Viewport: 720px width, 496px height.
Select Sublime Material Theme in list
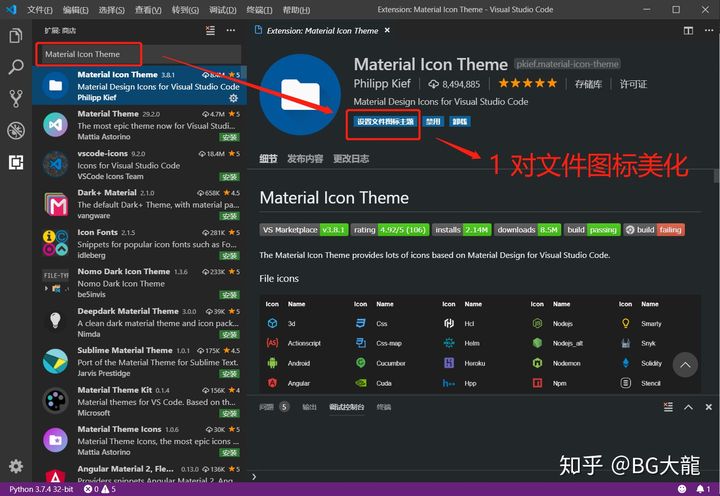[x=139, y=362]
